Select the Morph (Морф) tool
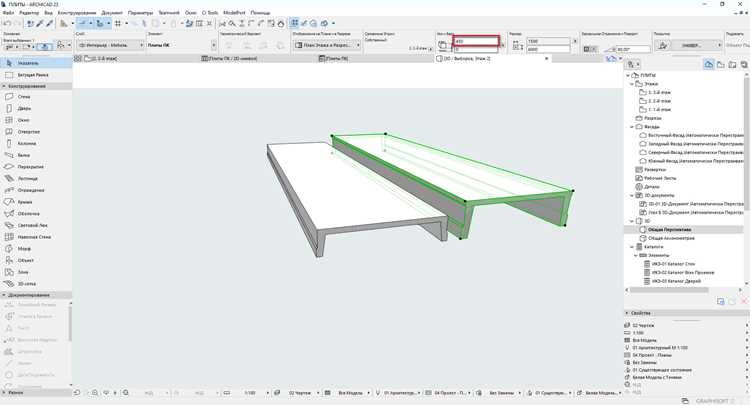750x405 pixels. coord(36,249)
